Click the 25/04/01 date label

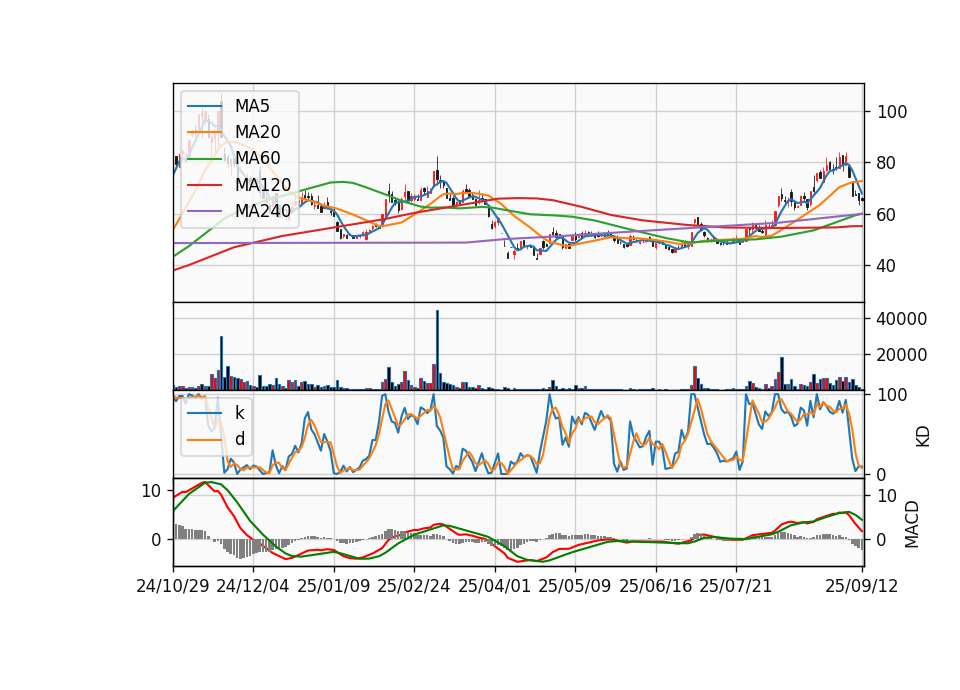coord(495,586)
